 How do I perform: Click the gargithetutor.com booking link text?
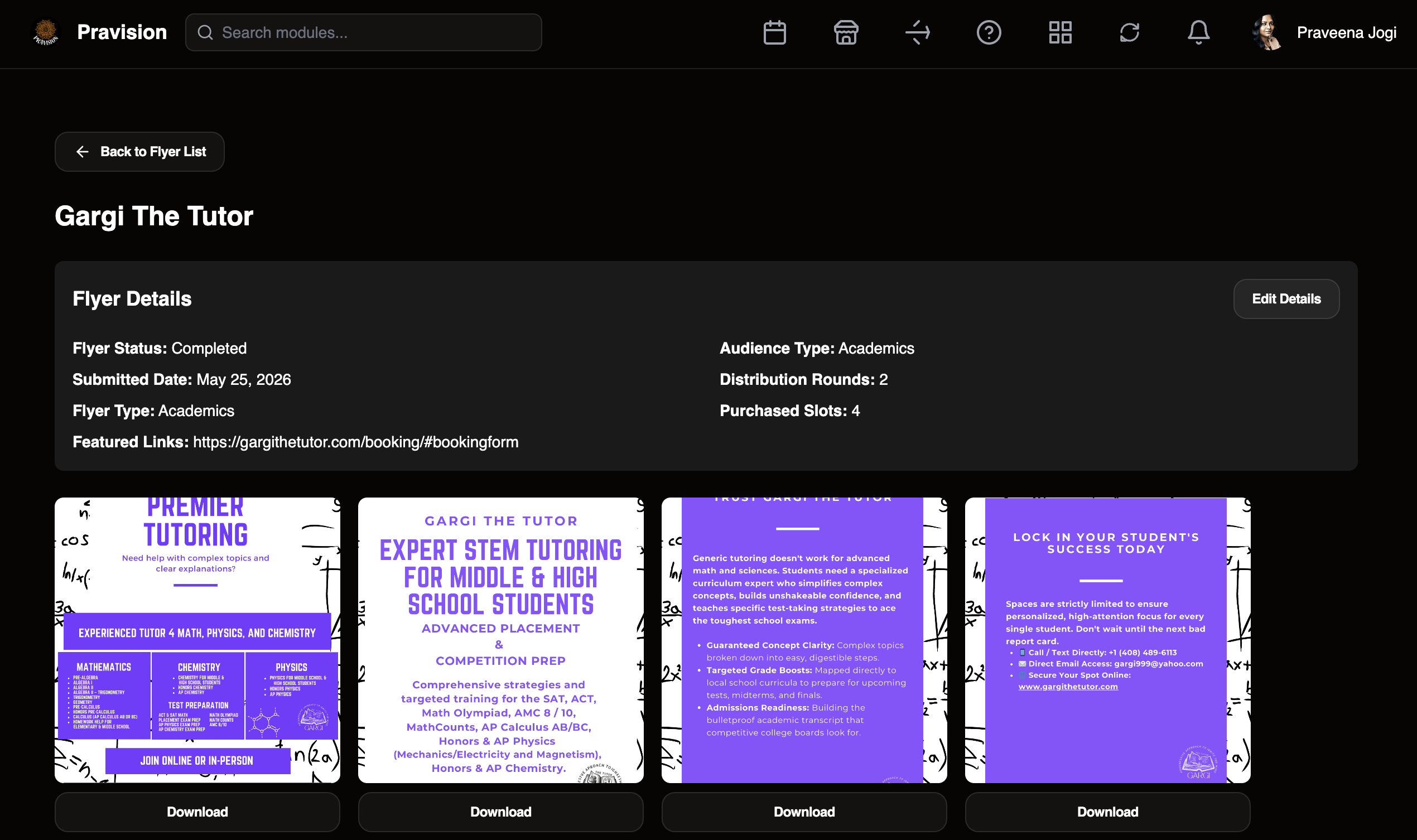(x=355, y=442)
